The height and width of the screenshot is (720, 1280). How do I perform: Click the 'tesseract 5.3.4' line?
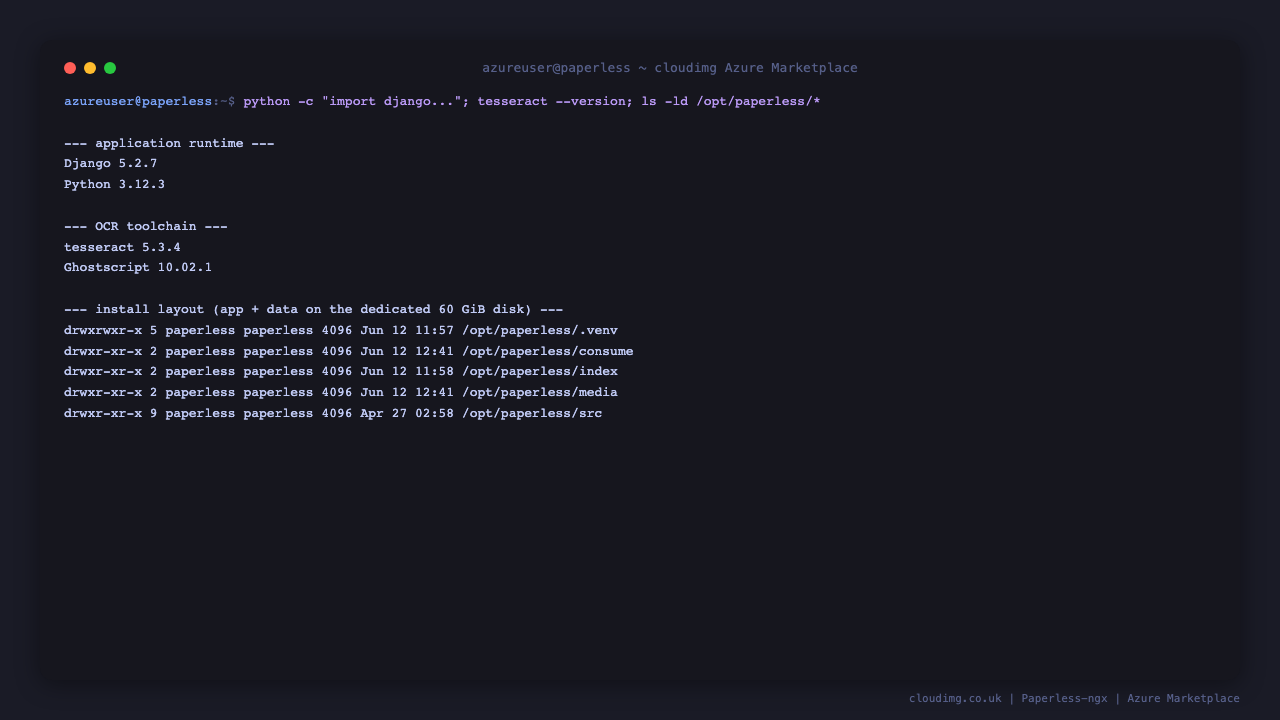point(122,247)
